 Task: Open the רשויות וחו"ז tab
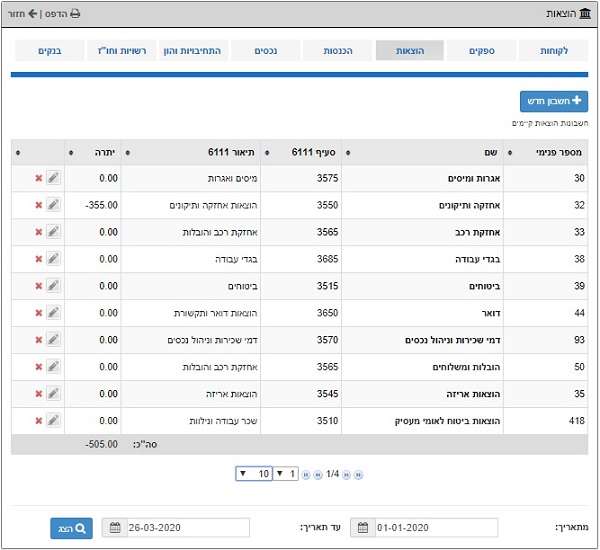[x=122, y=51]
